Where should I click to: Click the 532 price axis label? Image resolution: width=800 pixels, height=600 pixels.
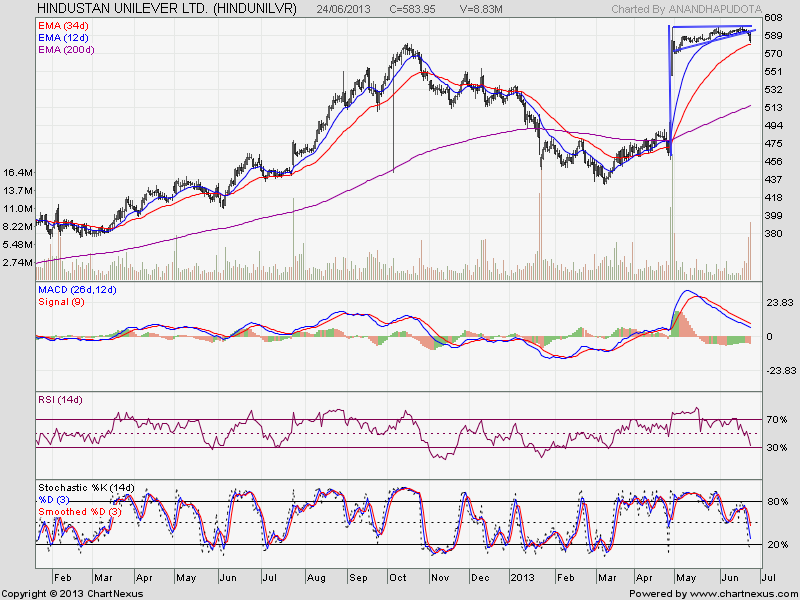point(773,90)
